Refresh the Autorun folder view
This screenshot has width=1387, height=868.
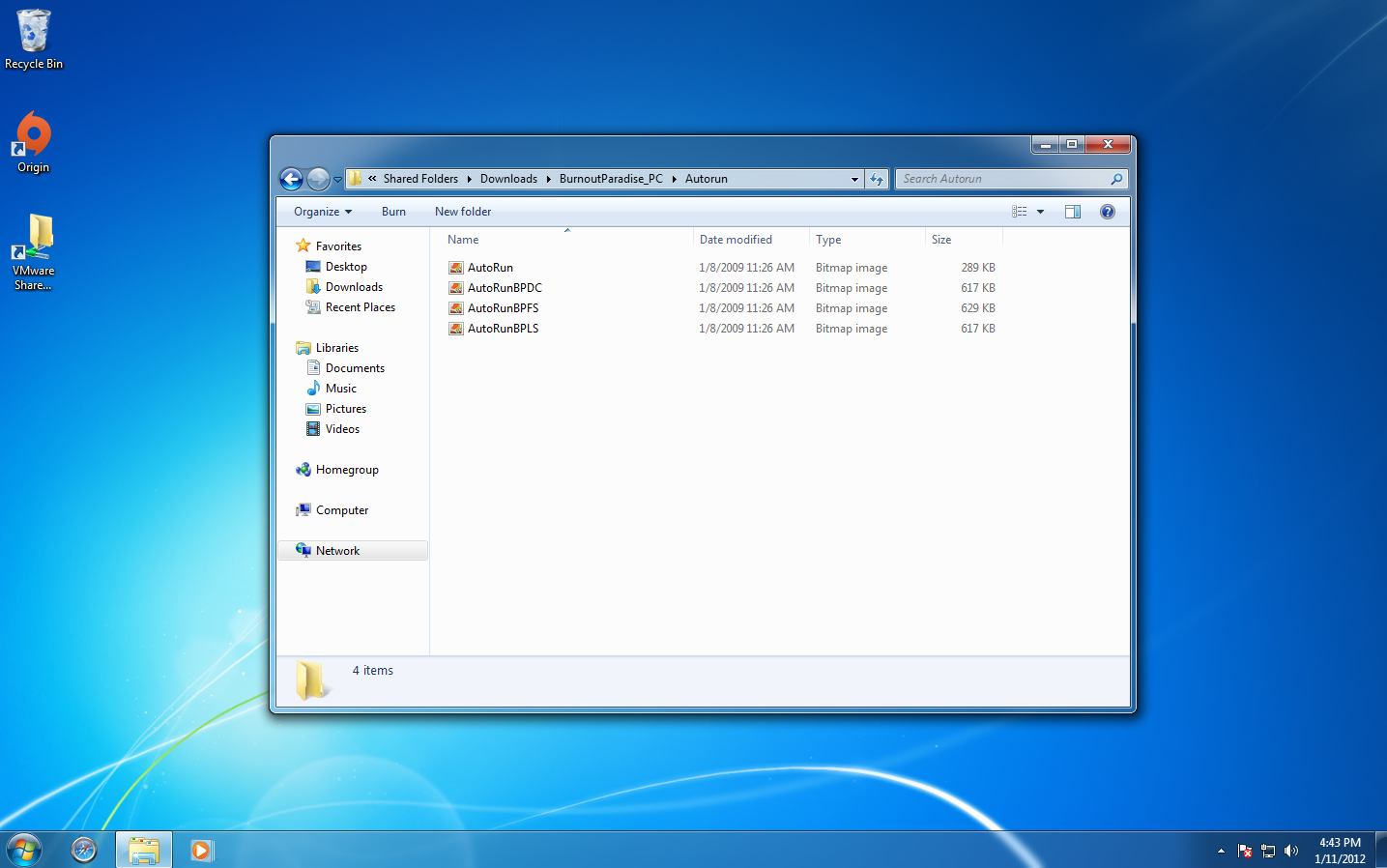(877, 179)
